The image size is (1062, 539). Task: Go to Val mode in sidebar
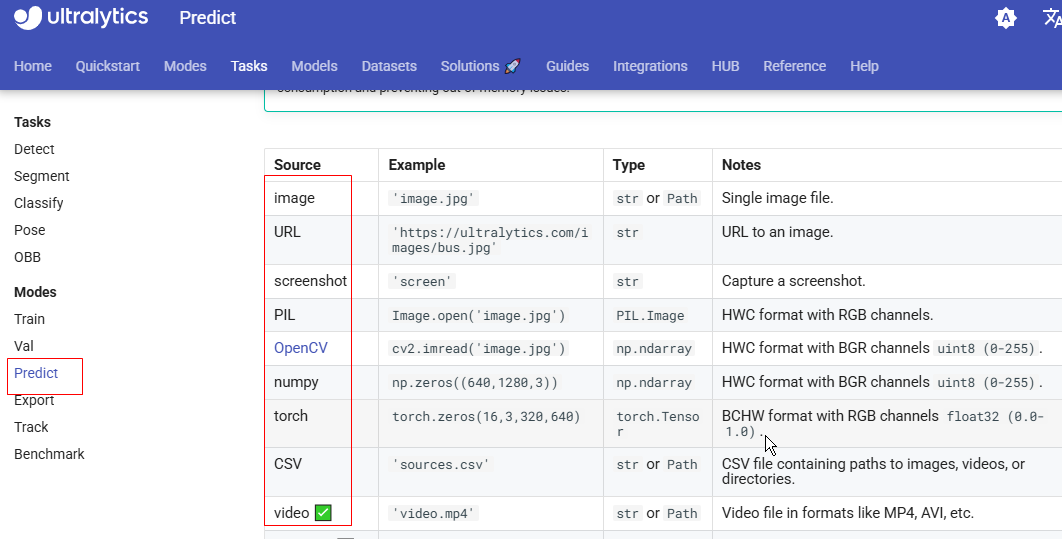[24, 346]
